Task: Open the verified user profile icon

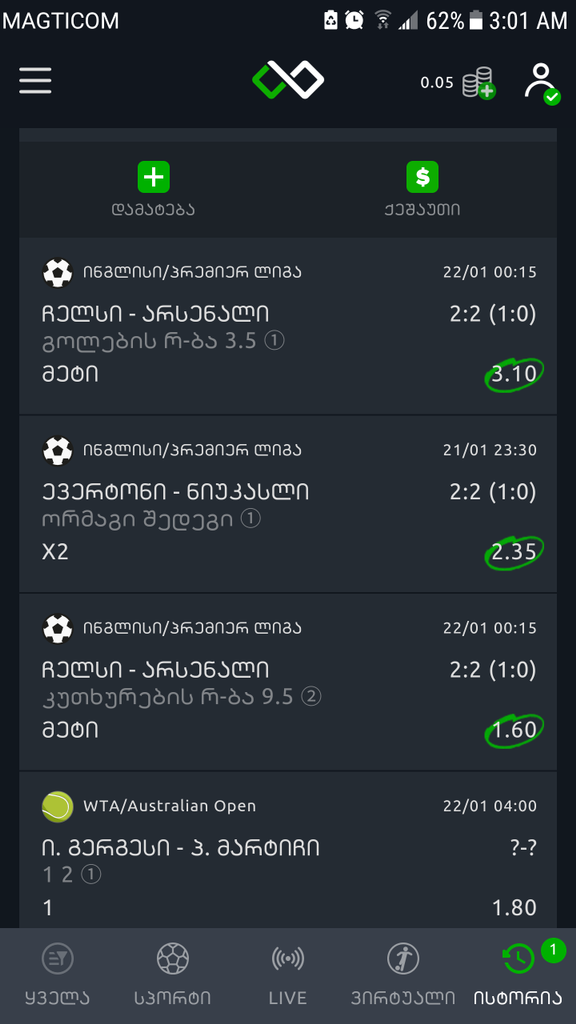Action: pyautogui.click(x=542, y=83)
